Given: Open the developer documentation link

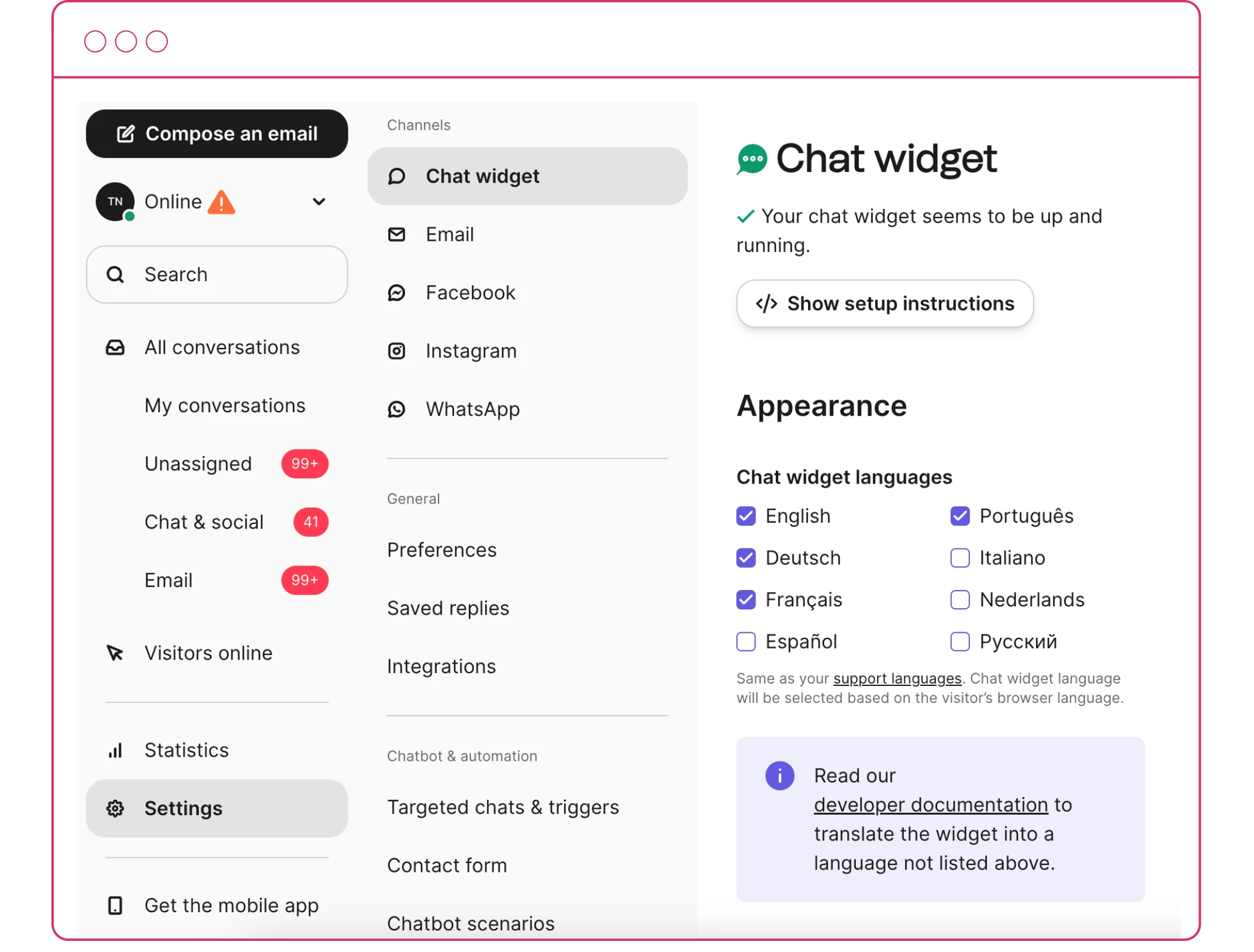Looking at the screenshot, I should (x=931, y=805).
